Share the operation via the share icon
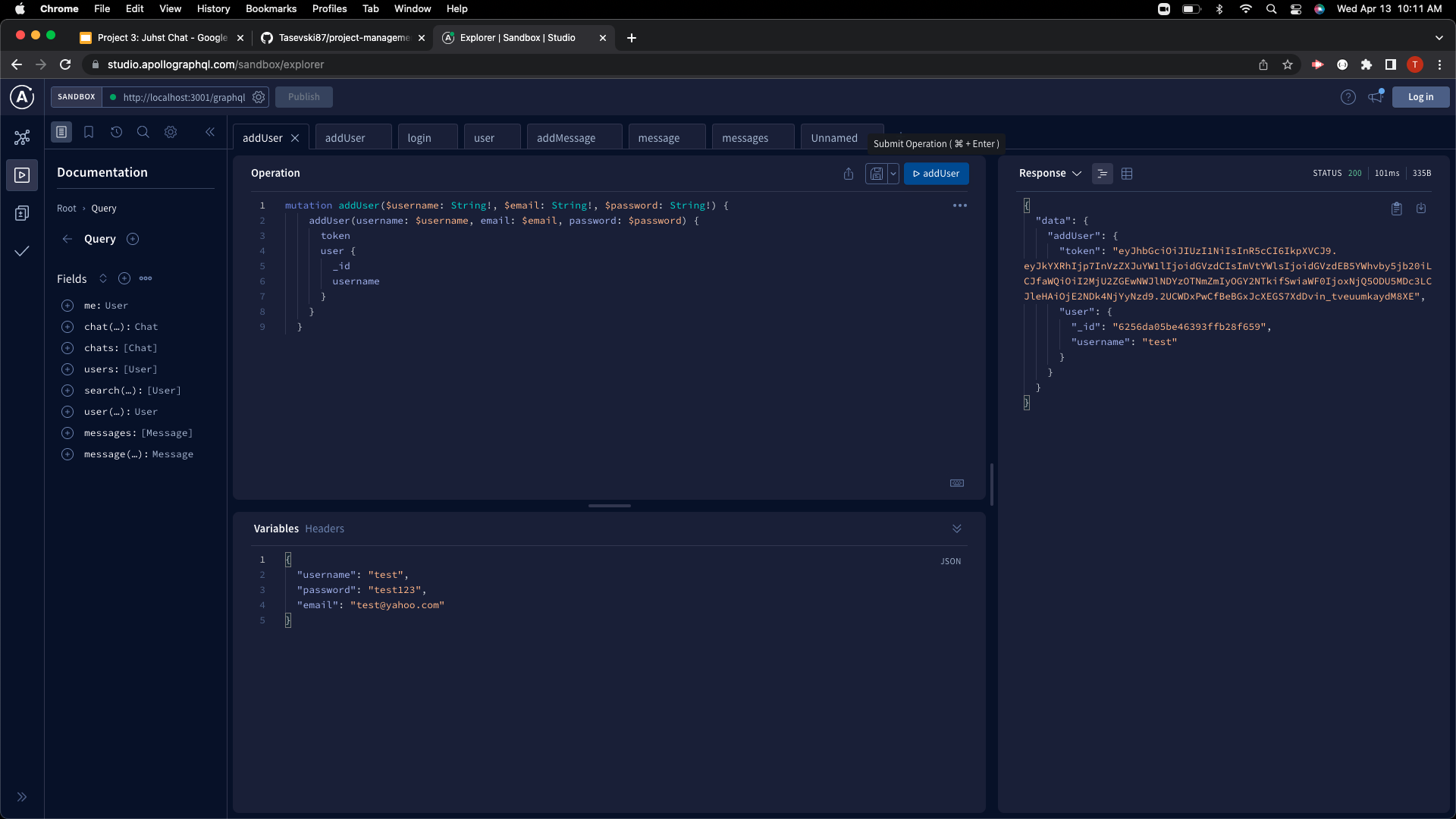This screenshot has height=819, width=1456. [x=849, y=174]
